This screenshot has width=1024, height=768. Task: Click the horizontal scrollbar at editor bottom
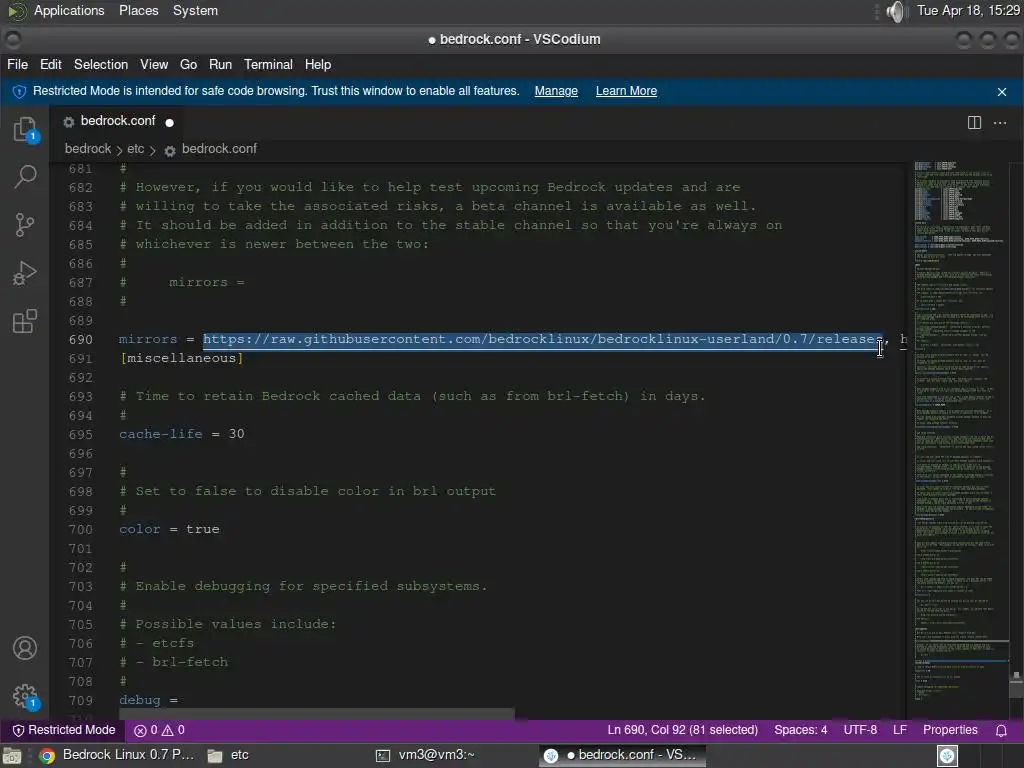317,714
